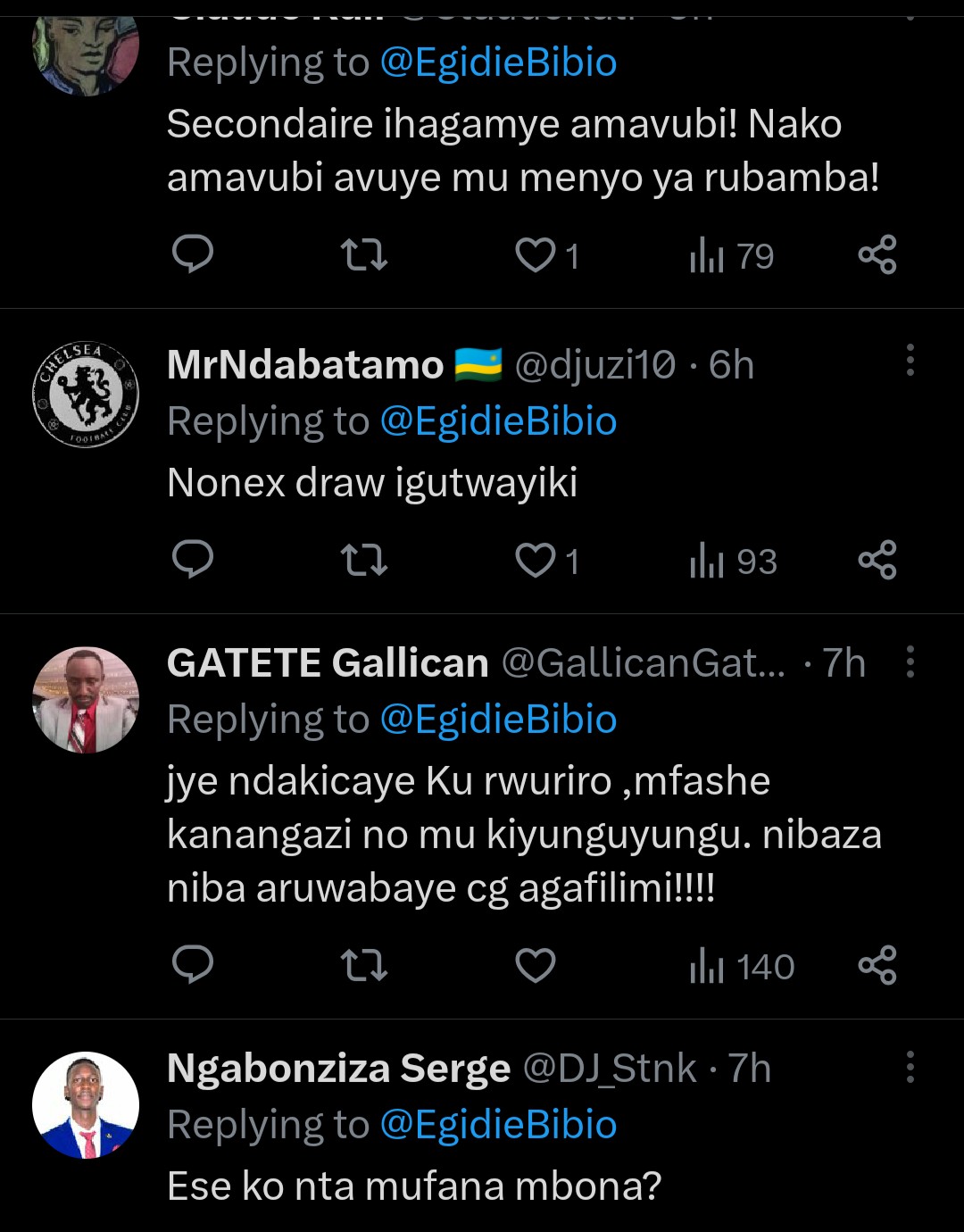Reply to GATETE Gallican's tweet
Image resolution: width=964 pixels, height=1232 pixels.
coord(192,966)
